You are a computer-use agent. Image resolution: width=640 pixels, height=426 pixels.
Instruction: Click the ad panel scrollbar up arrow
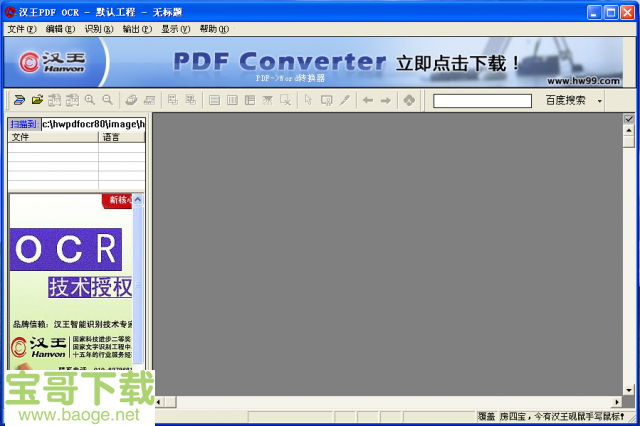click(138, 200)
